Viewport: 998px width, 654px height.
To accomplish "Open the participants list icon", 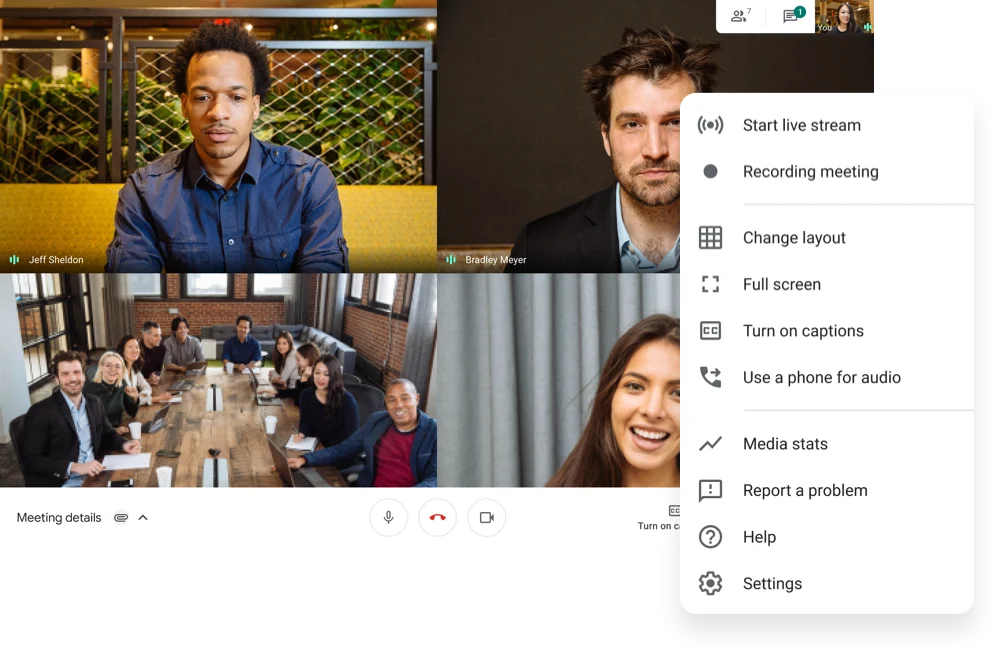I will pos(740,16).
